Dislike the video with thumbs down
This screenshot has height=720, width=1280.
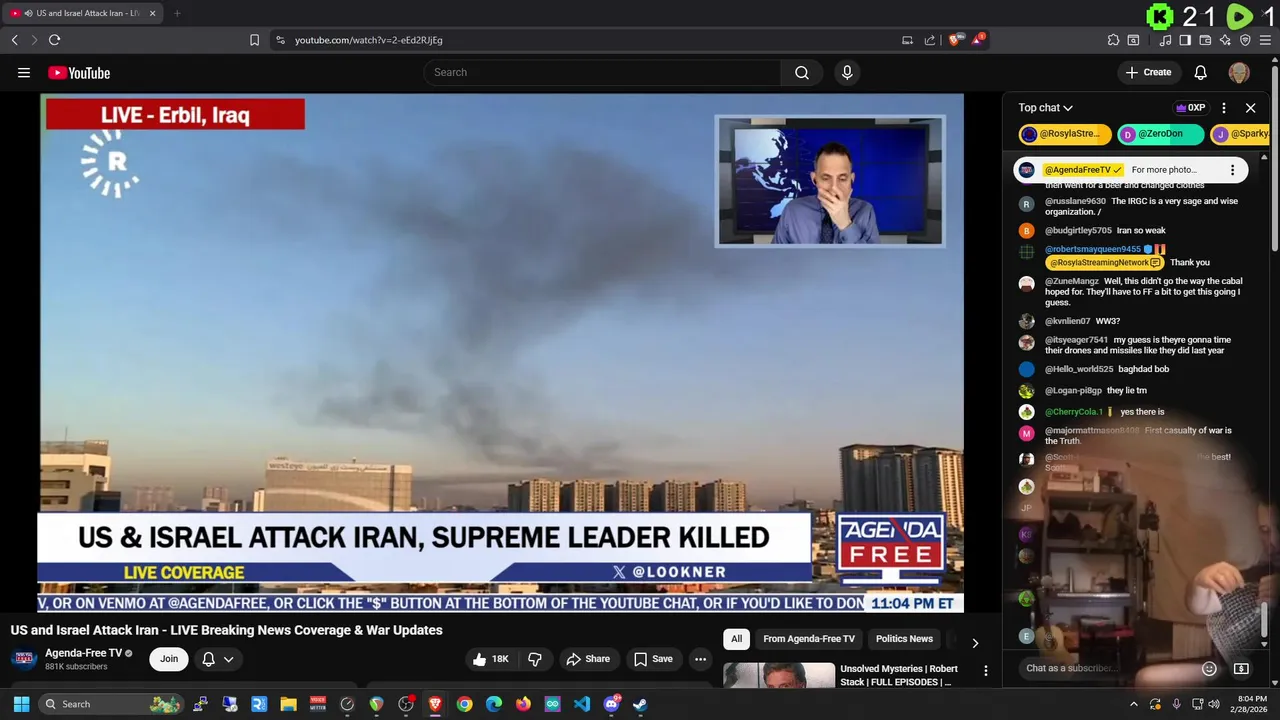[535, 659]
